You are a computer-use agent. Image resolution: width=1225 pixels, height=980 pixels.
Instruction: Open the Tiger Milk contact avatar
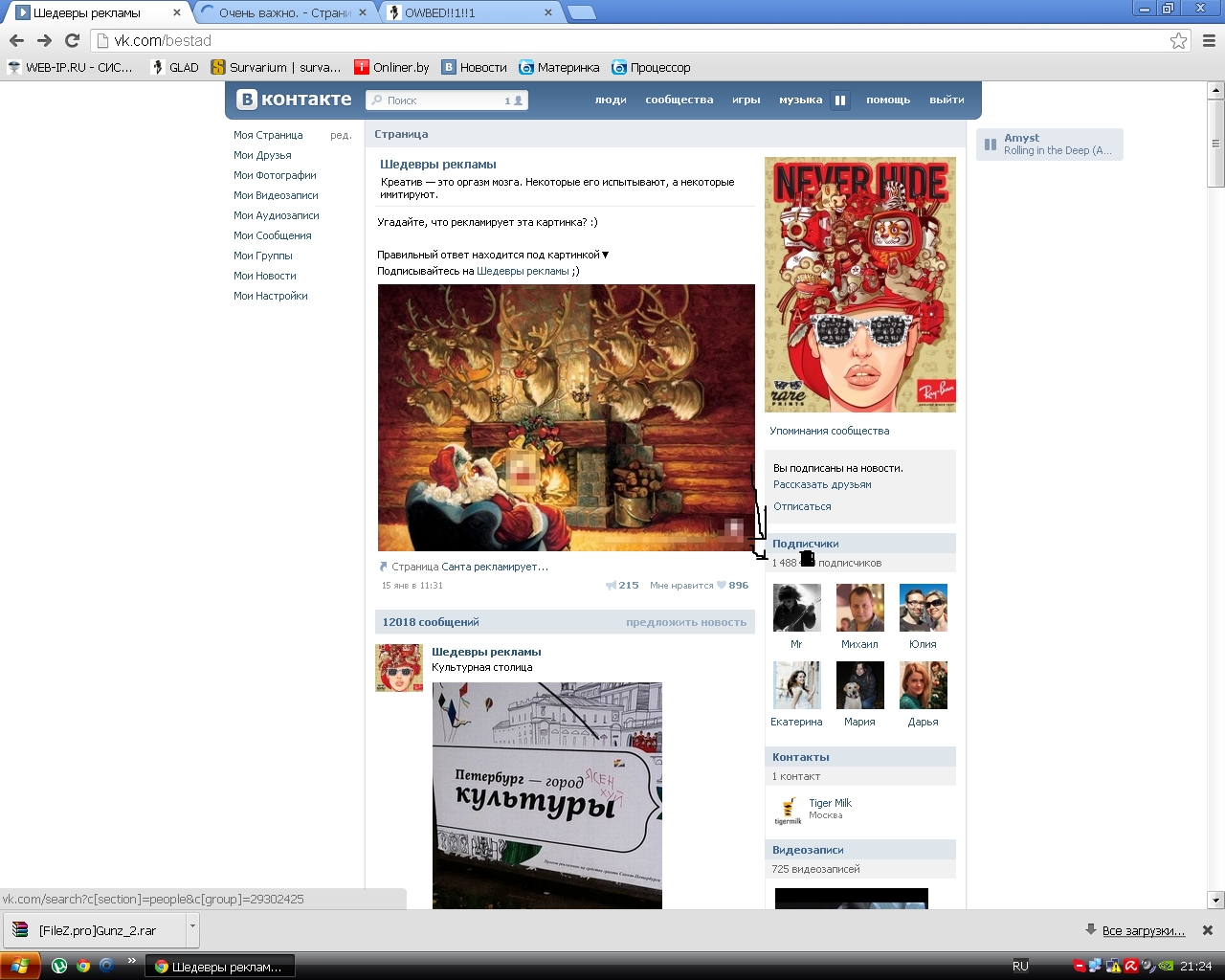pos(788,810)
